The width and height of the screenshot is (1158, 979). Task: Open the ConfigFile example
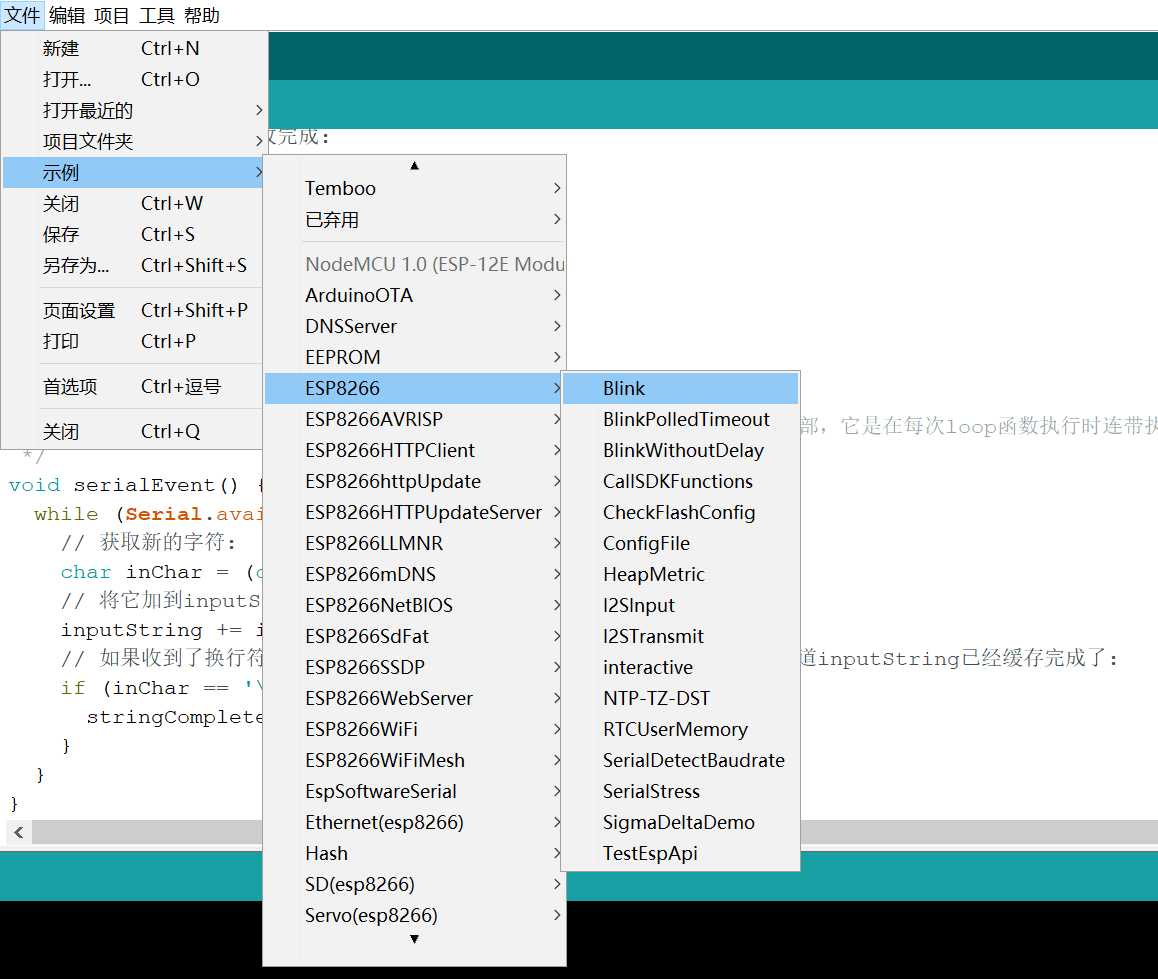[680, 543]
